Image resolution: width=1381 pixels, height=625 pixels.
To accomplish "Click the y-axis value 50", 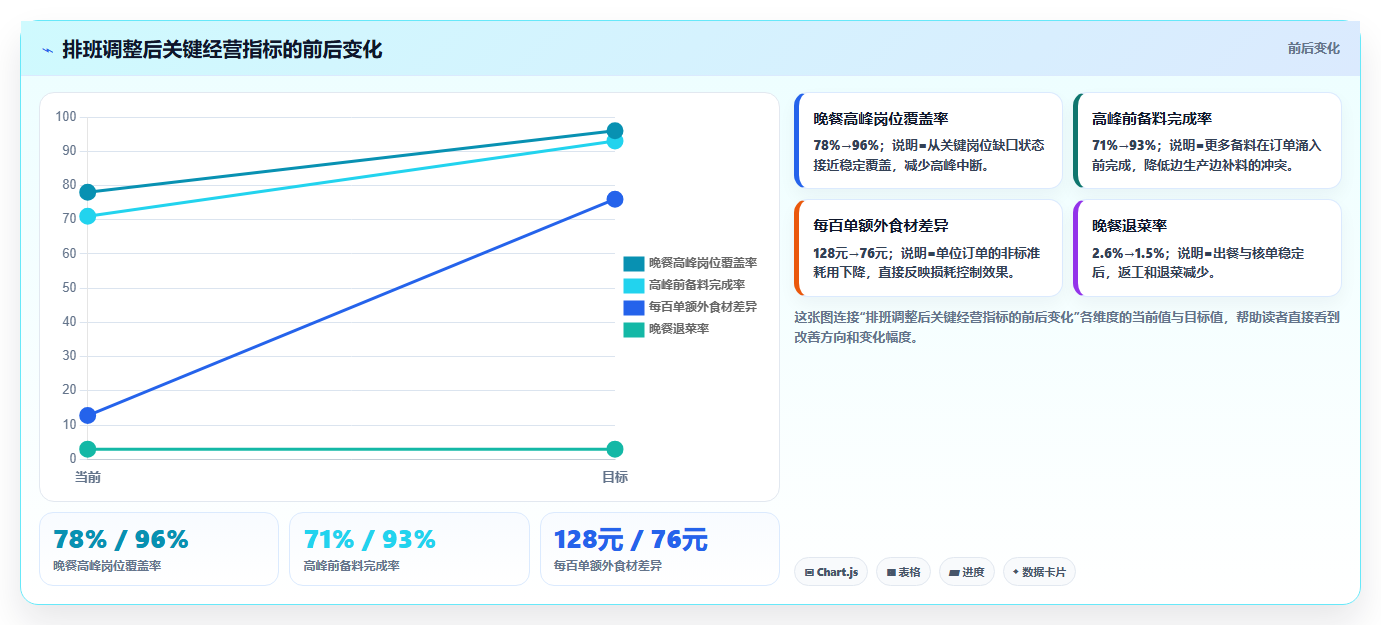I will click(x=70, y=288).
